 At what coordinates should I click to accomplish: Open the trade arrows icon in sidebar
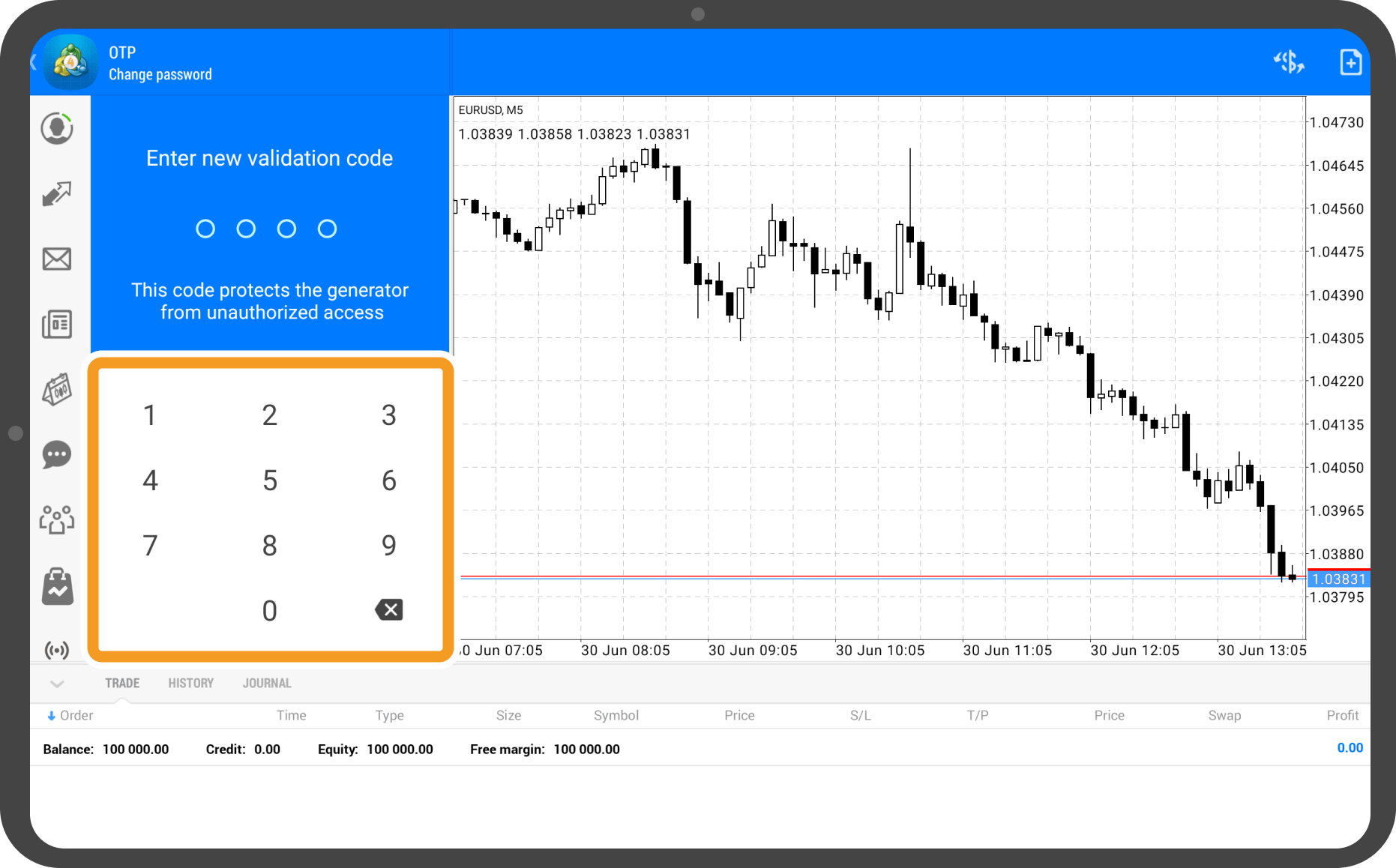[57, 194]
